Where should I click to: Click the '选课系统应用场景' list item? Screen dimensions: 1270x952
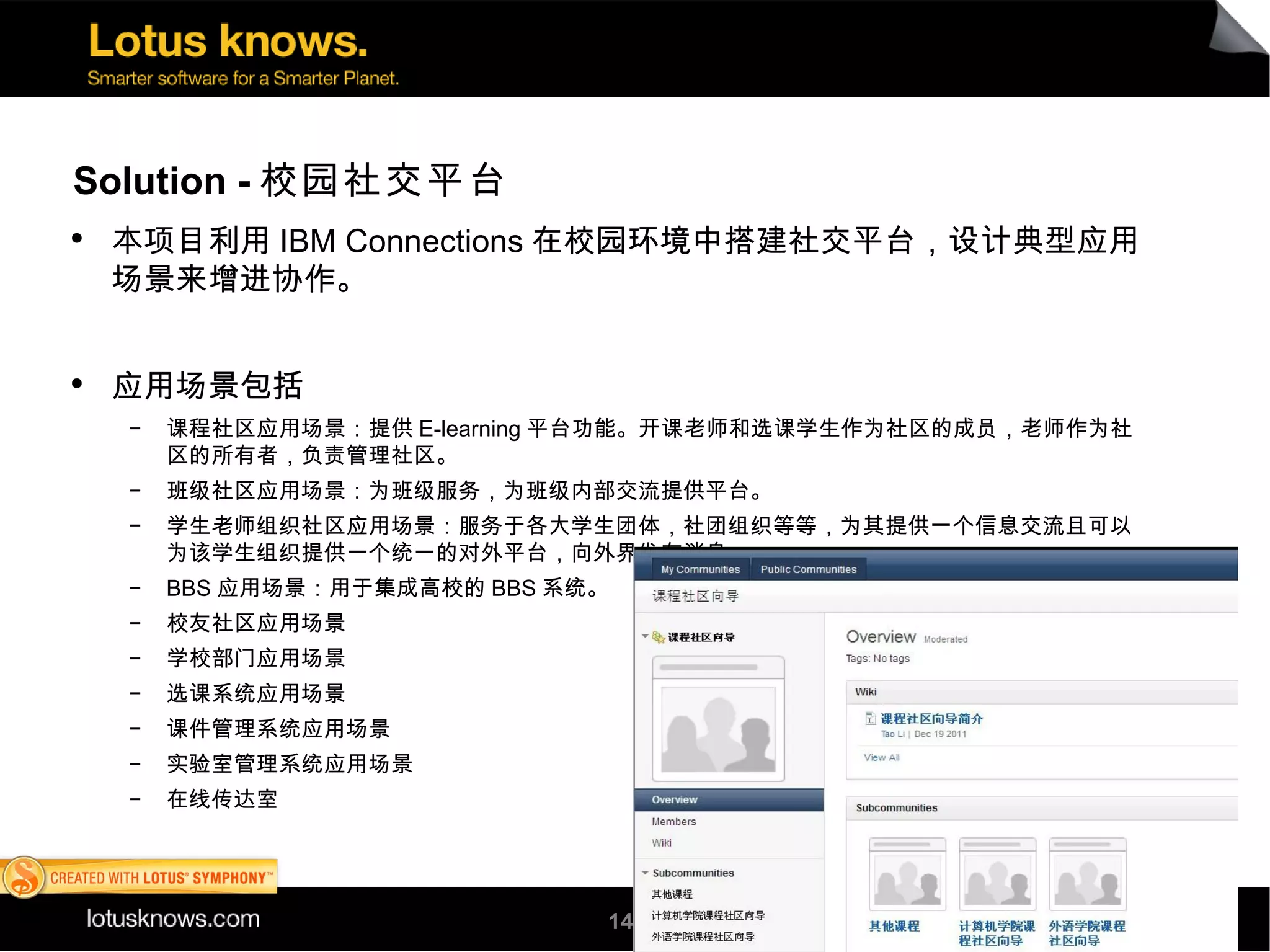[x=256, y=693]
